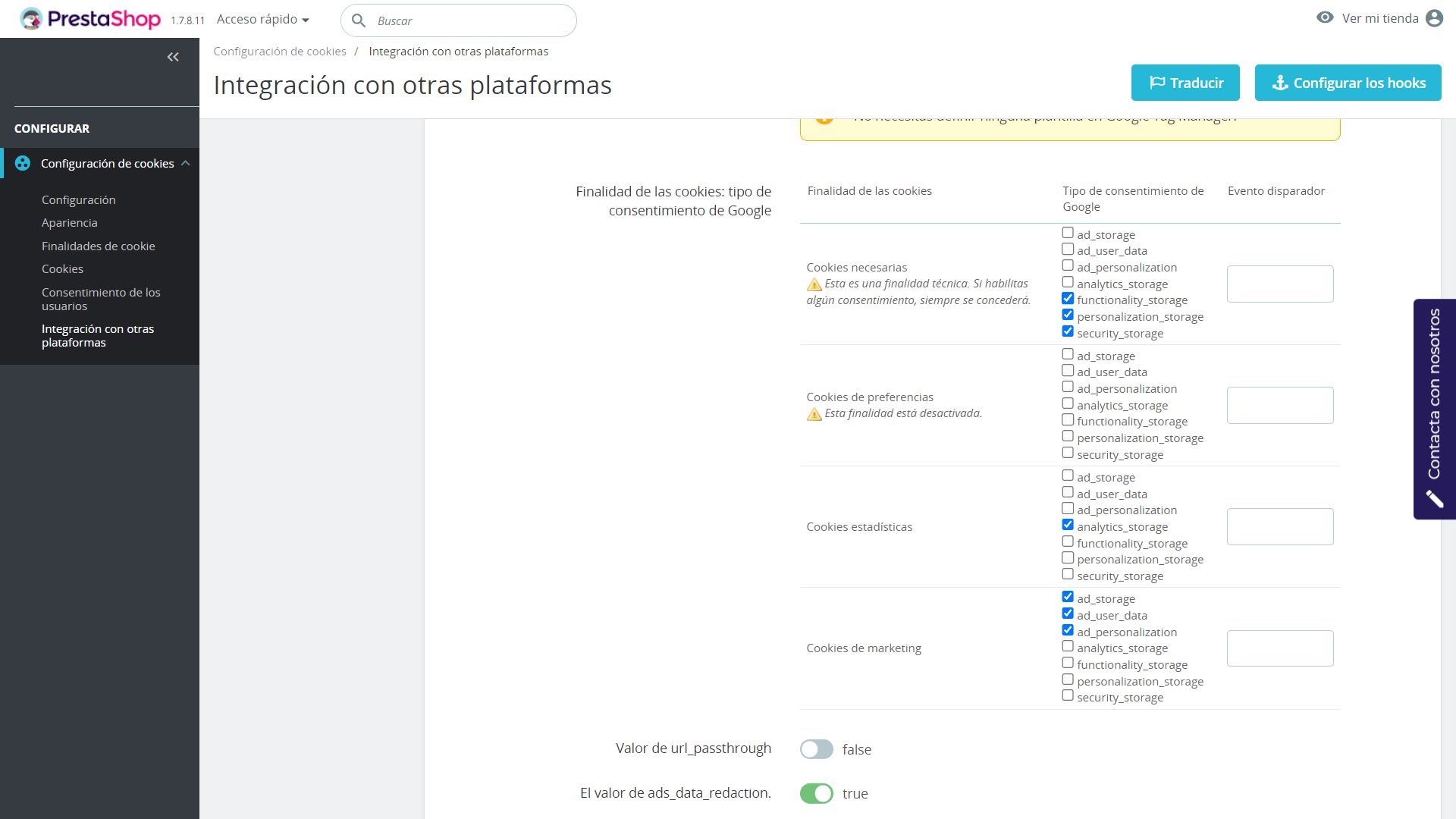Image resolution: width=1456 pixels, height=819 pixels.
Task: Collapse the sidebar with double-chevron icon
Action: pos(173,57)
